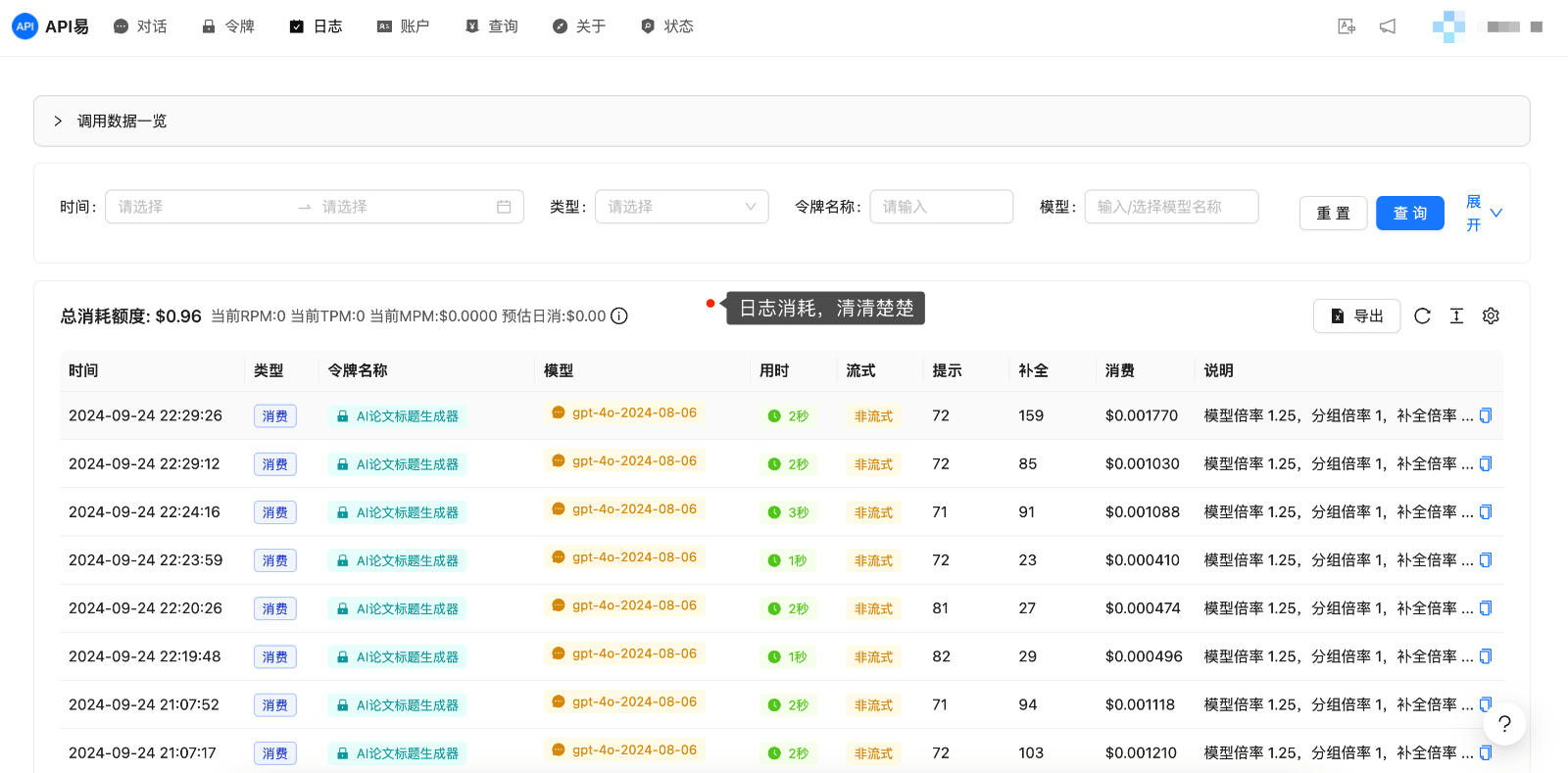Click the refresh icon above the log table
The image size is (1568, 773).
1422,315
